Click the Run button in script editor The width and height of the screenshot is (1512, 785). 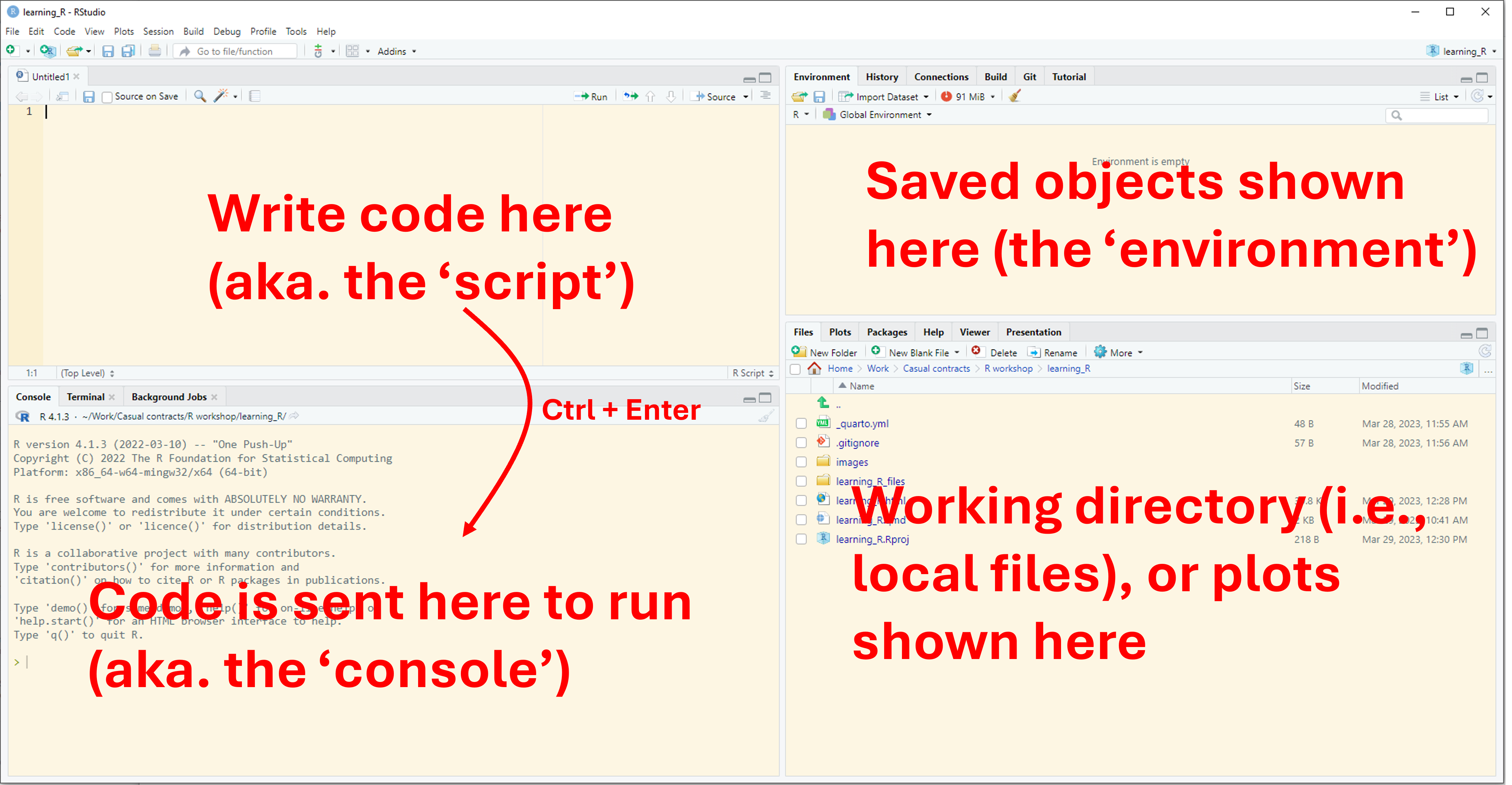(591, 96)
